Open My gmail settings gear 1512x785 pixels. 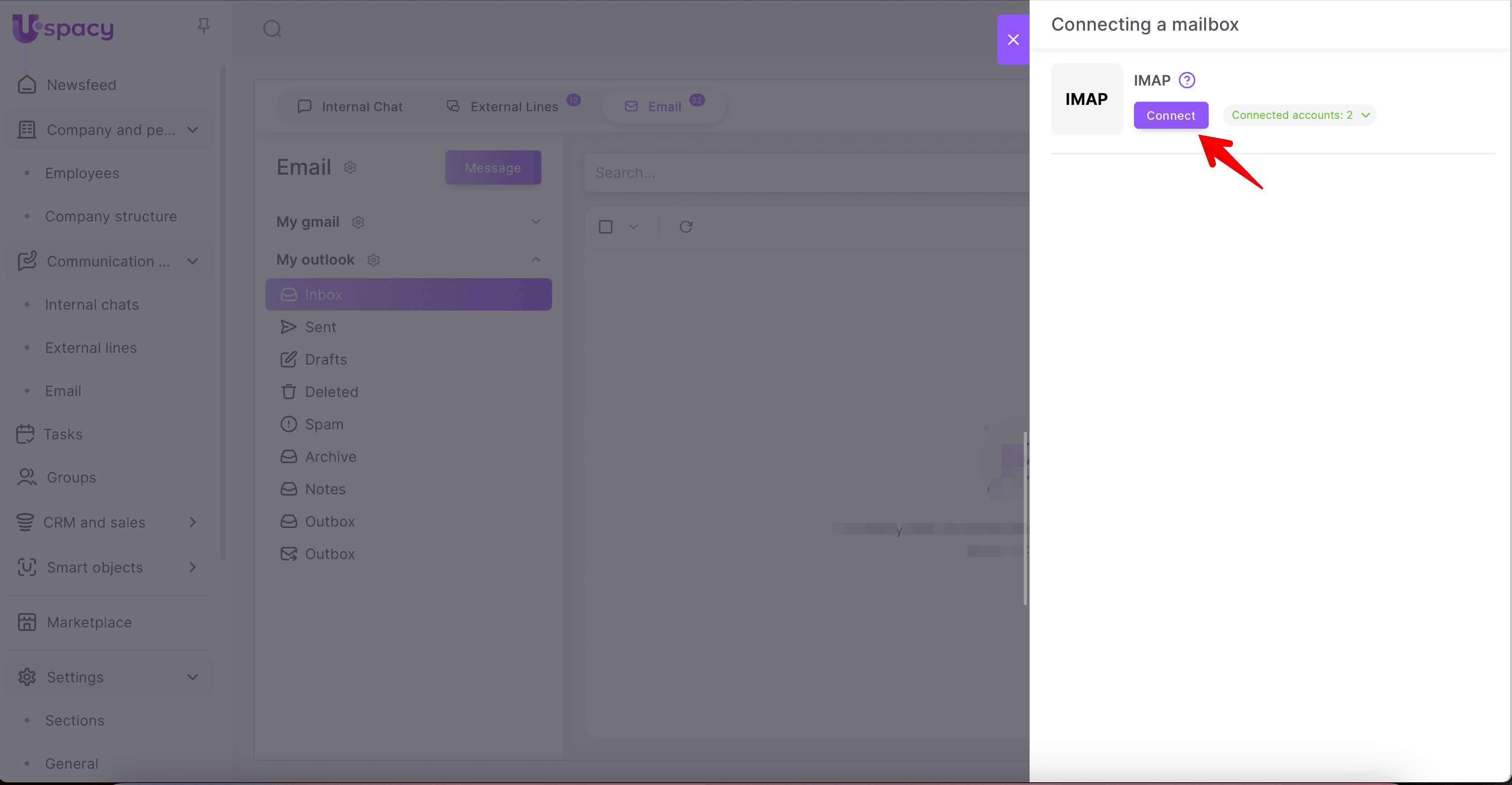tap(358, 222)
